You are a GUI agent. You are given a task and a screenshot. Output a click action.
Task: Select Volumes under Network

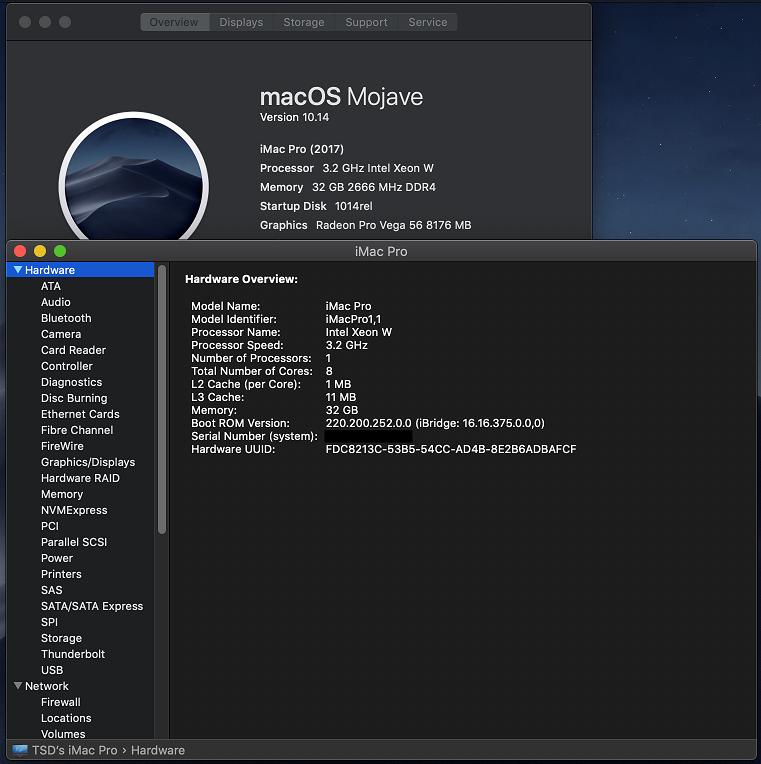63,734
